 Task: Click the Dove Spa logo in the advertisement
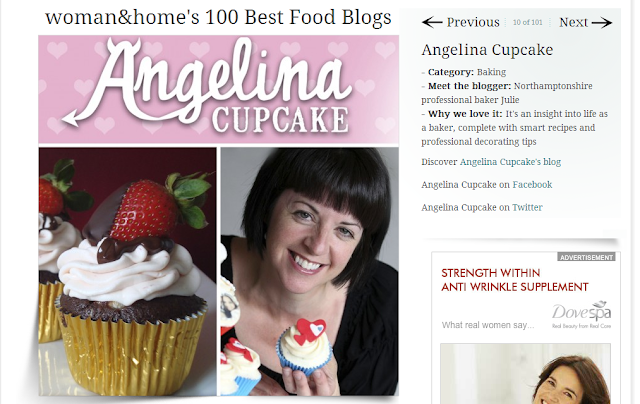(x=582, y=315)
